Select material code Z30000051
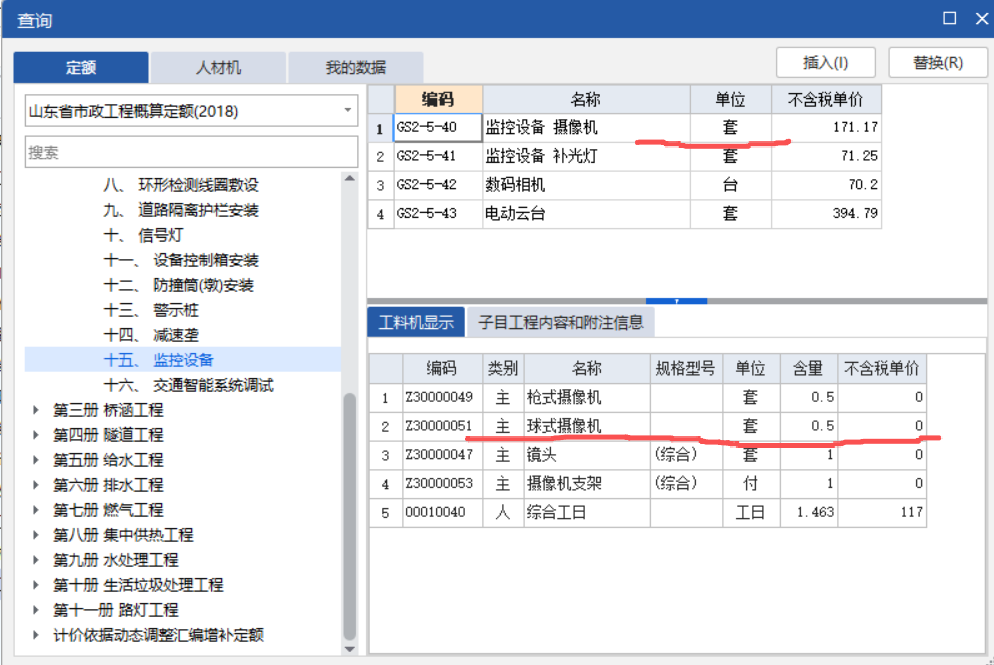The width and height of the screenshot is (994, 665). 442,426
